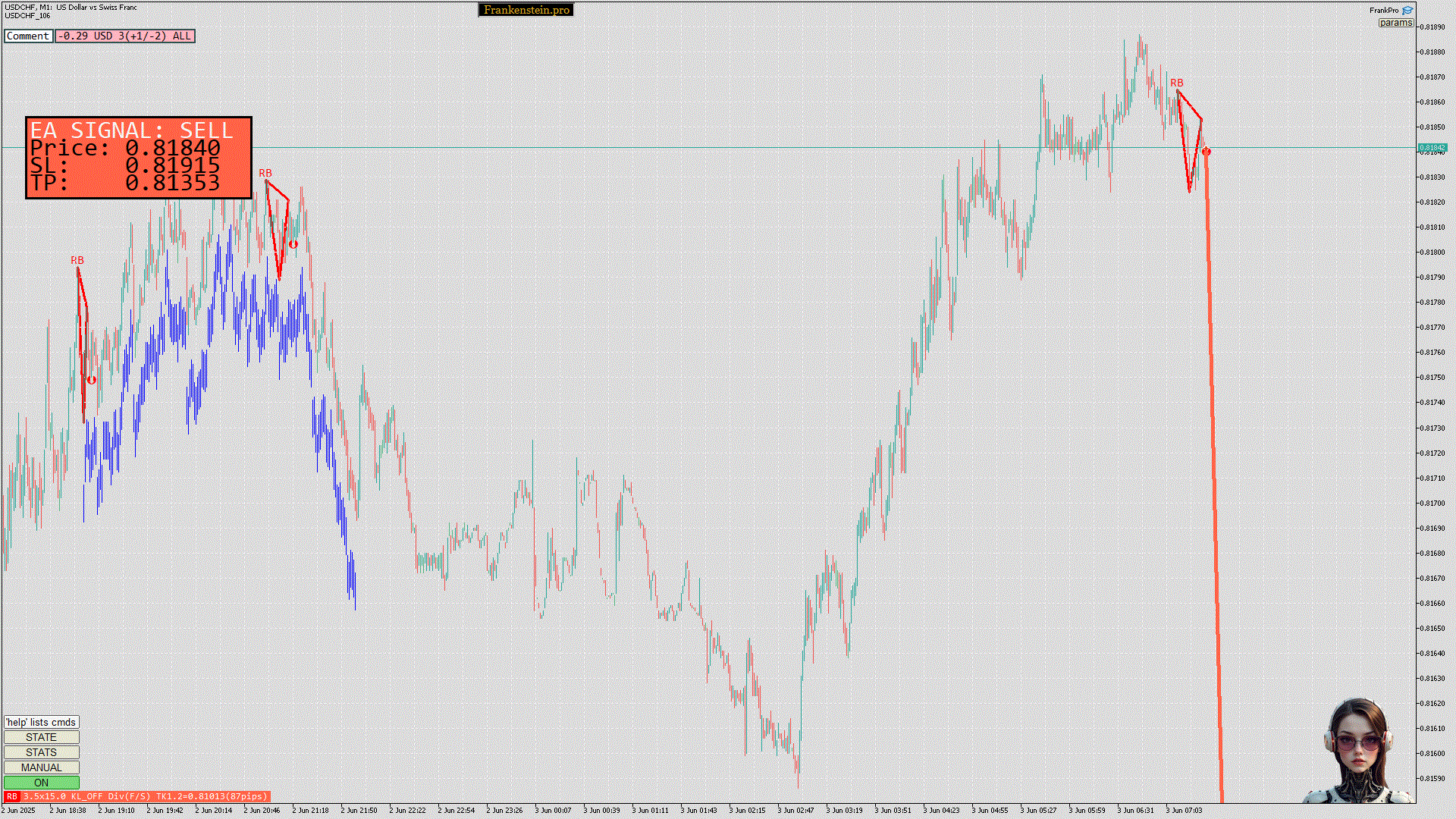Click red signal dot on current price line
Screen dimensions: 1456x819
[x=1207, y=152]
